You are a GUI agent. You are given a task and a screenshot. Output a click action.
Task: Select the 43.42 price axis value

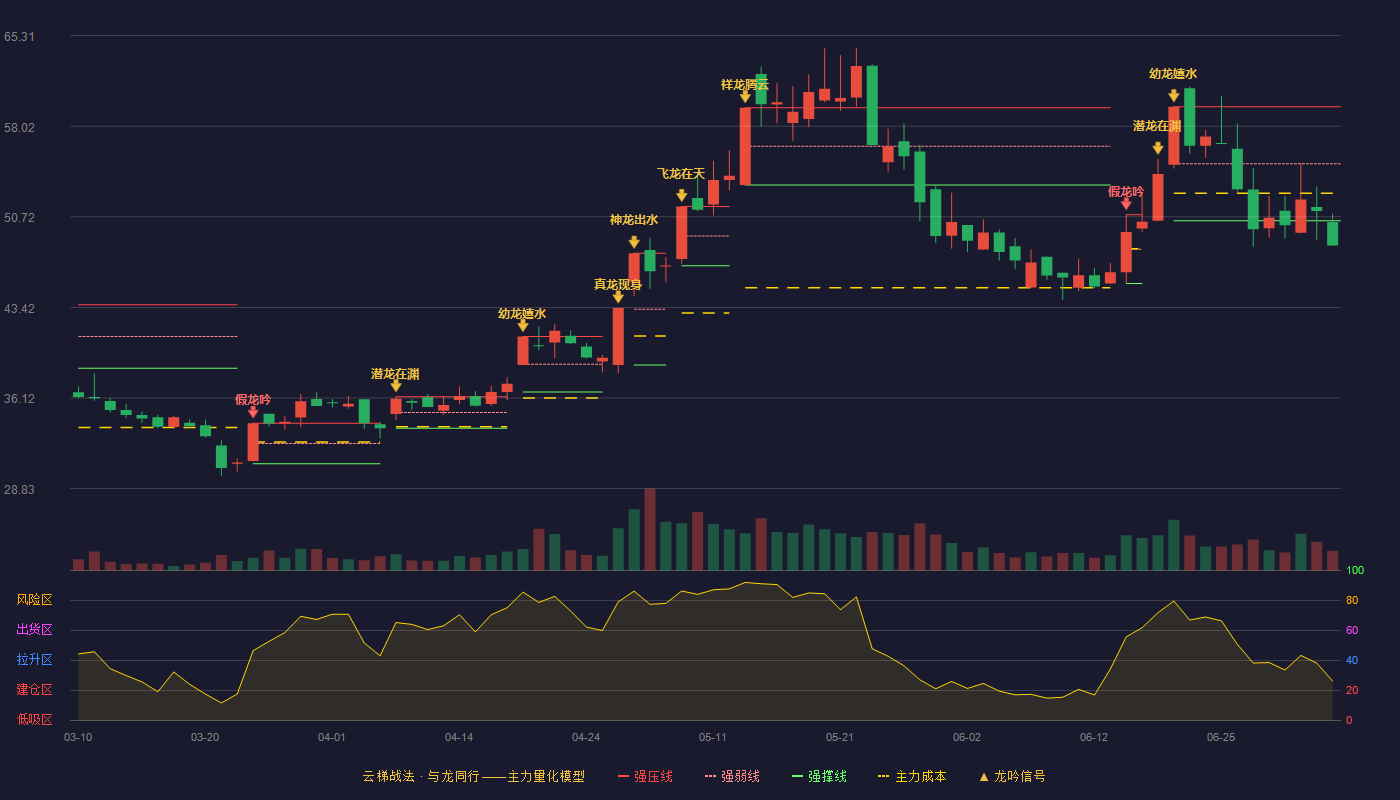tap(19, 309)
